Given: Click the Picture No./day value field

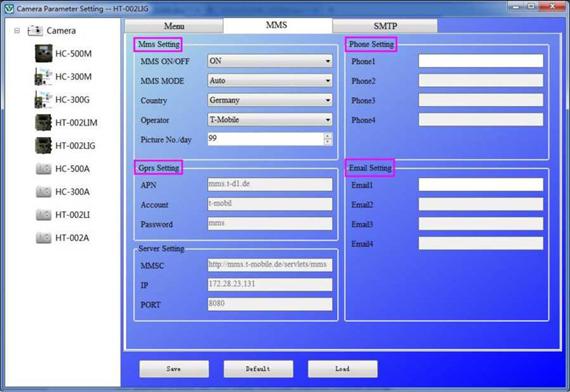Looking at the screenshot, I should click(x=266, y=139).
